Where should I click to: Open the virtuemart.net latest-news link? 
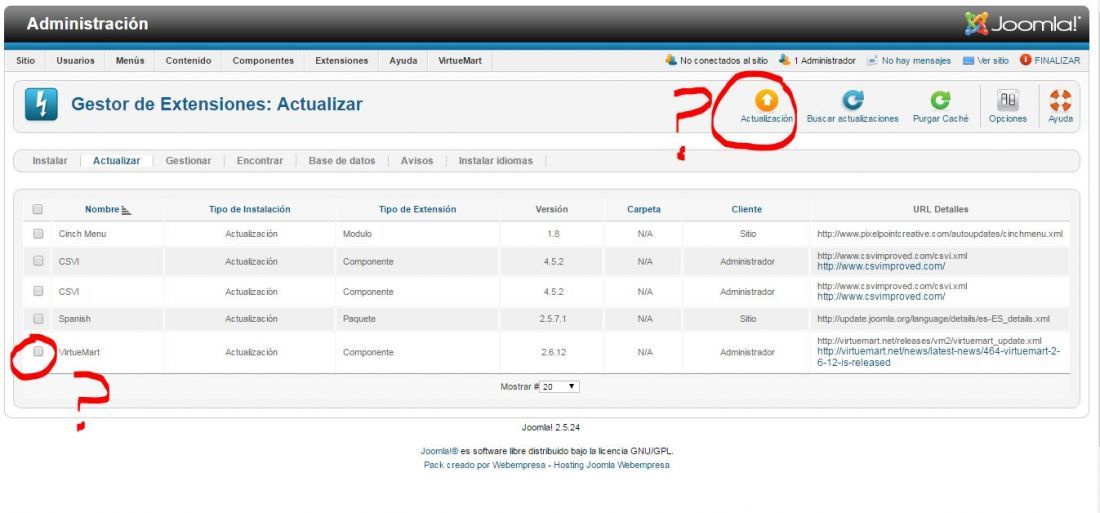point(939,357)
